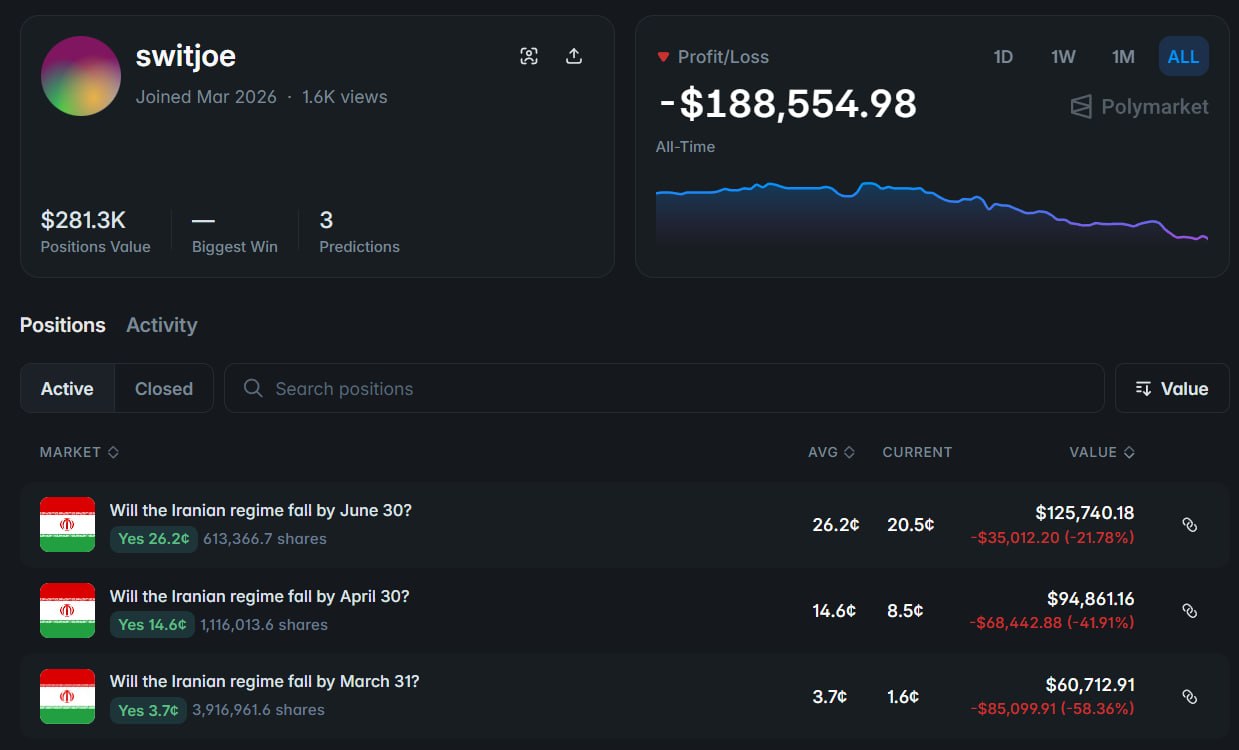Sort positions by AVG column
The image size is (1239, 750).
(831, 452)
